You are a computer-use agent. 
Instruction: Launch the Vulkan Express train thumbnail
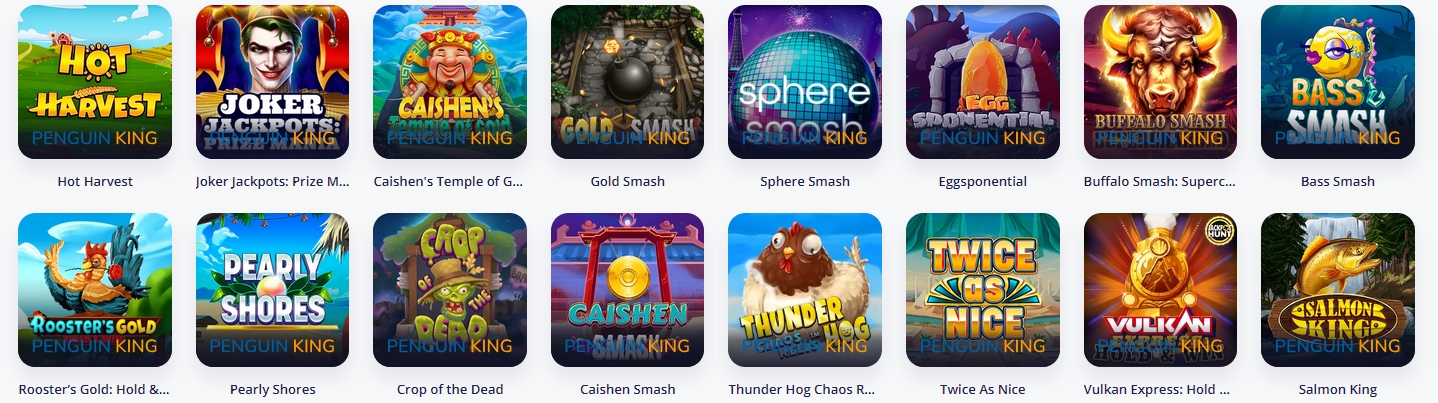pyautogui.click(x=1160, y=290)
